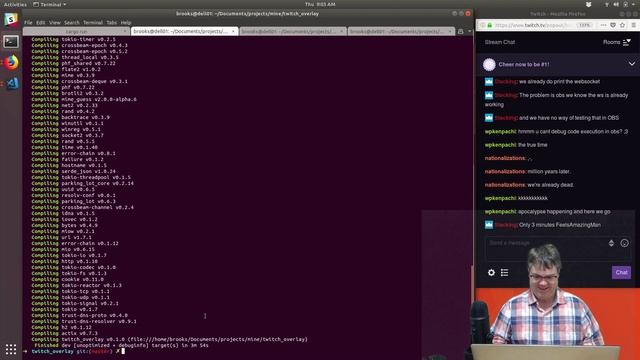Click the purple Chat send button
The width and height of the screenshot is (640, 360).
[x=621, y=272]
